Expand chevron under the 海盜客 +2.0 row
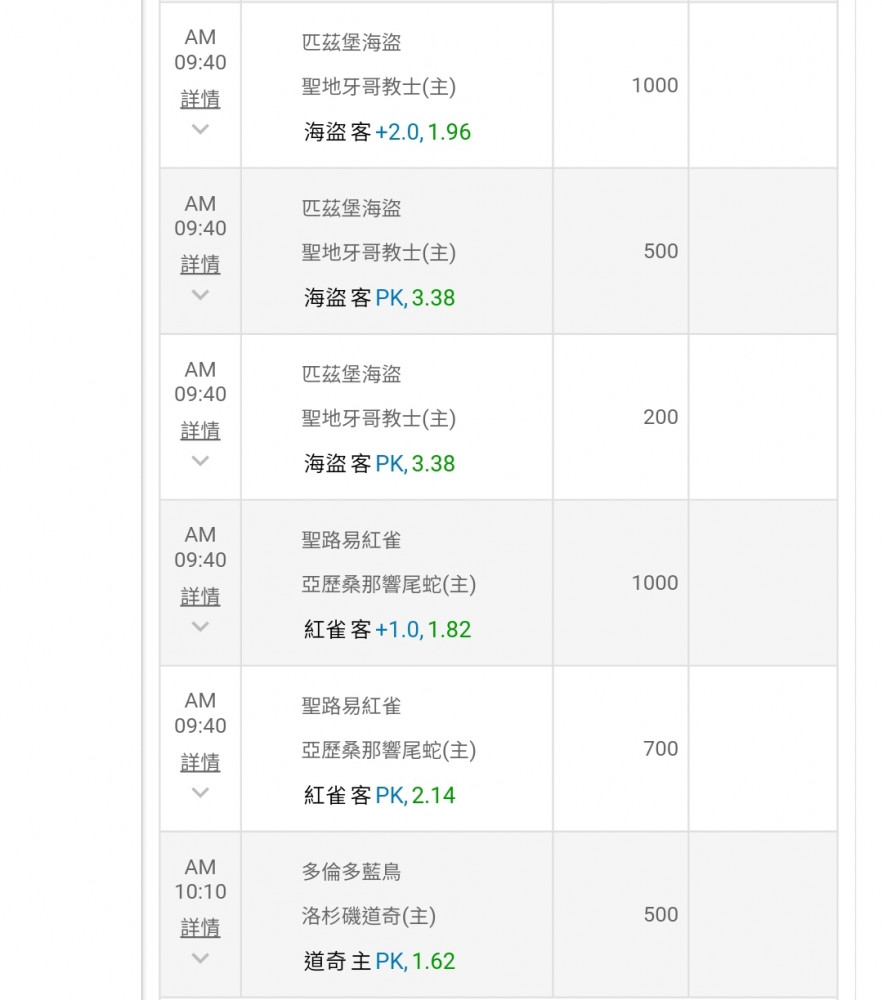 click(200, 129)
